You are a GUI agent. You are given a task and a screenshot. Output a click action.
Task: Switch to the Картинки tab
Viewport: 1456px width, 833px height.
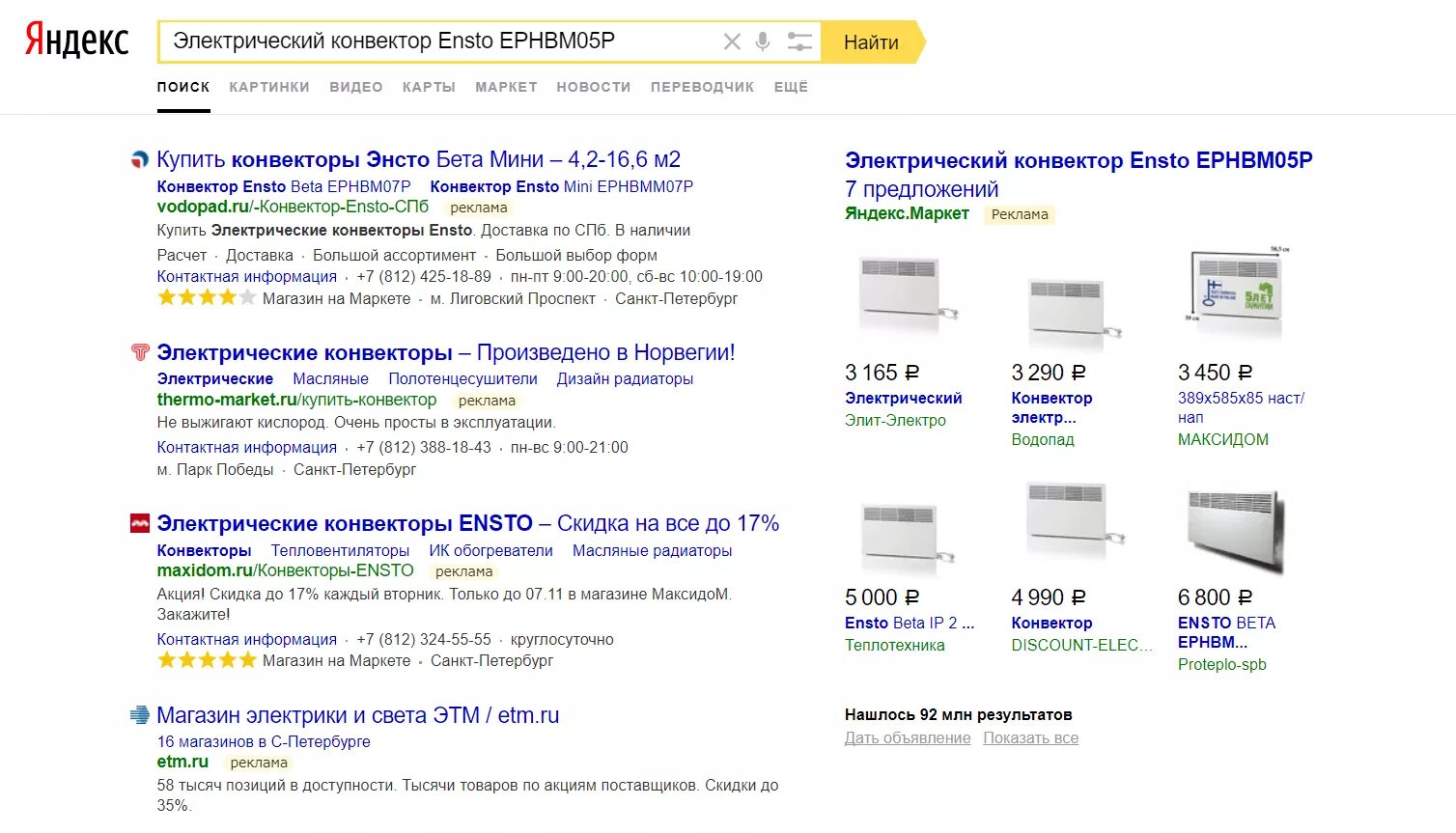point(269,87)
